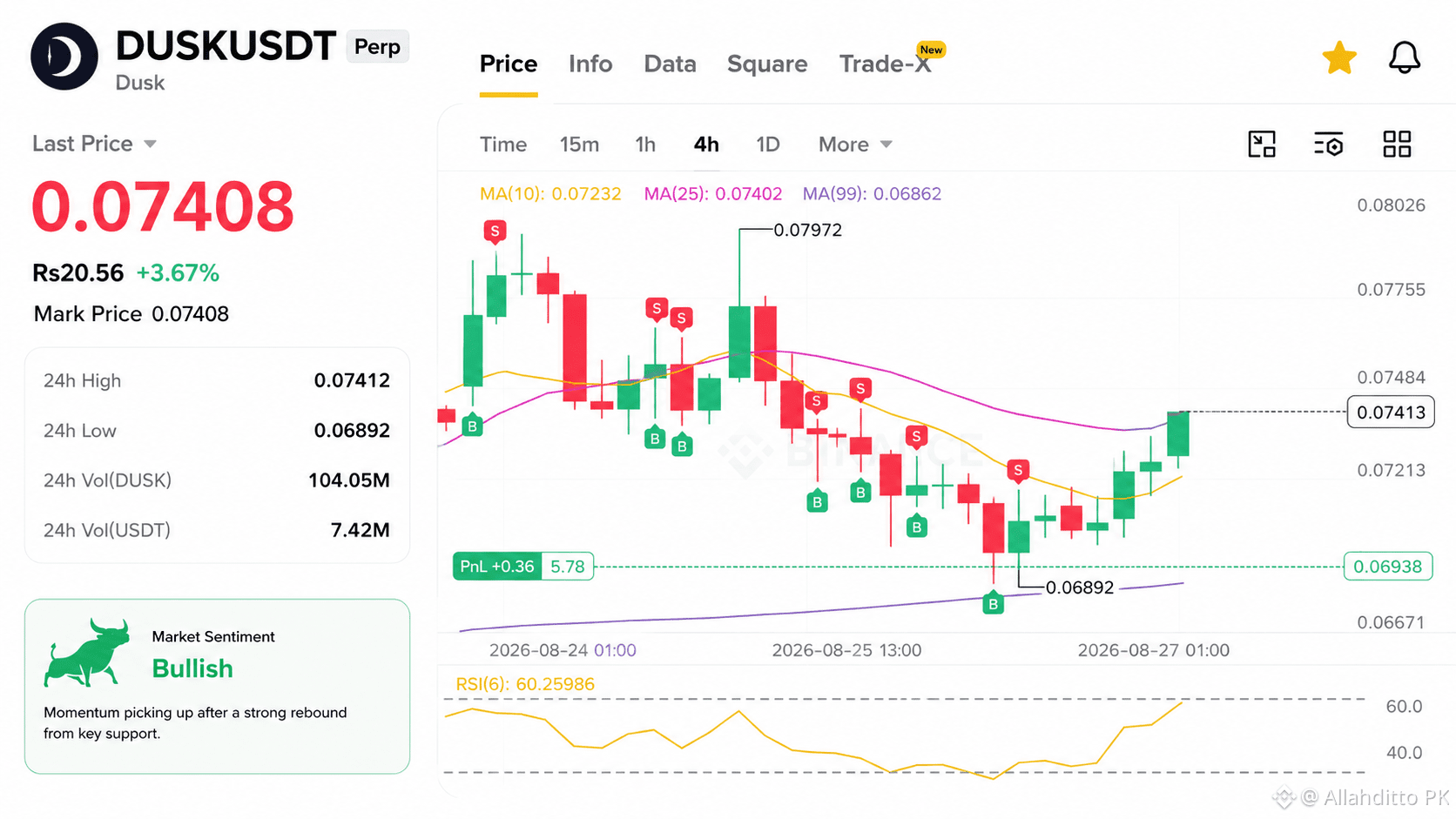Click the DUSKUSDT pair title
The width and height of the screenshot is (1456, 819).
(x=226, y=46)
